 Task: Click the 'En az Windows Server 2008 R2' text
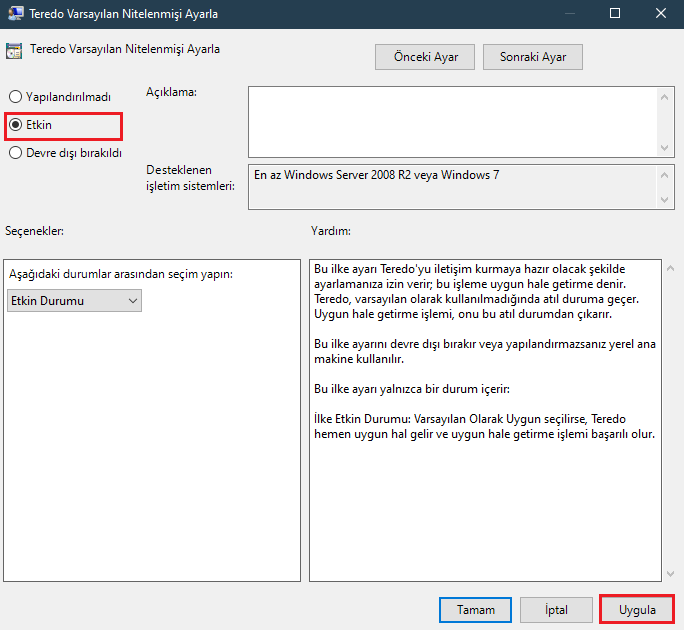point(376,175)
